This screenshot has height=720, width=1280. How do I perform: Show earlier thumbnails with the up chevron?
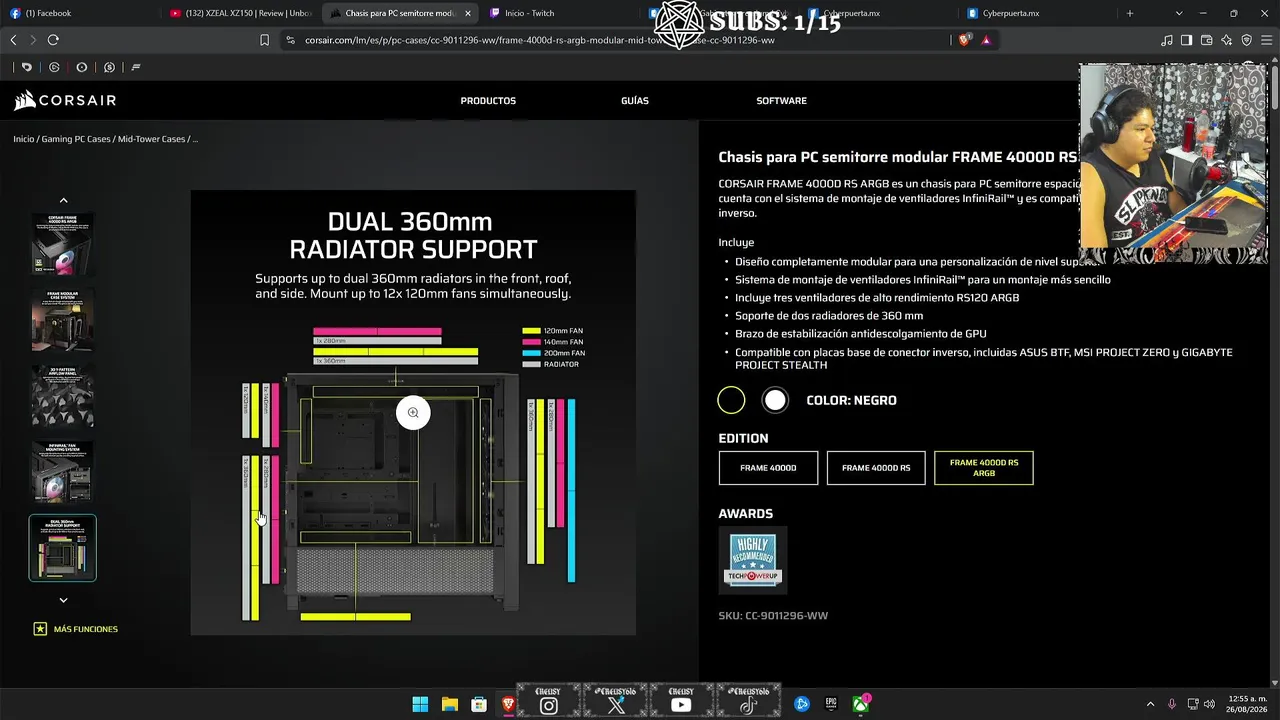tap(63, 201)
